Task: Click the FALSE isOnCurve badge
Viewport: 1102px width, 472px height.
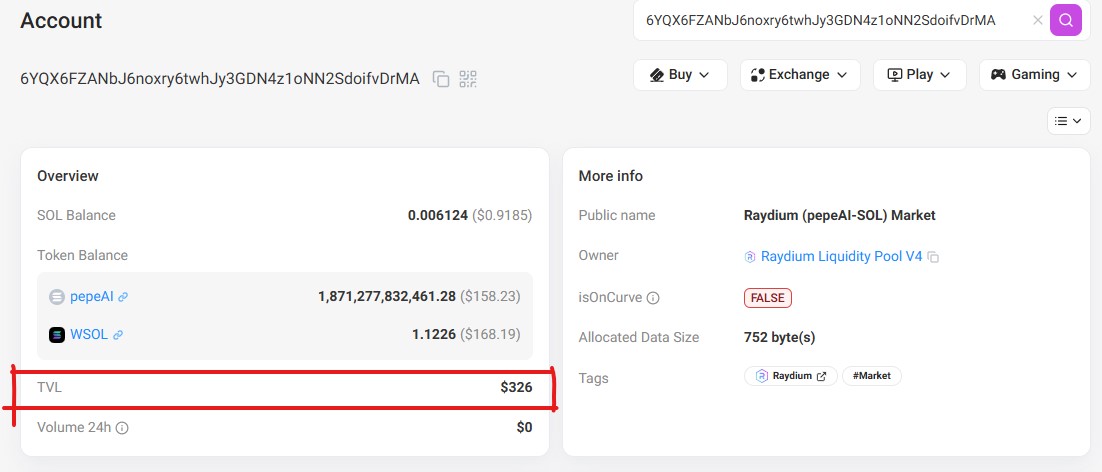Action: (x=767, y=298)
